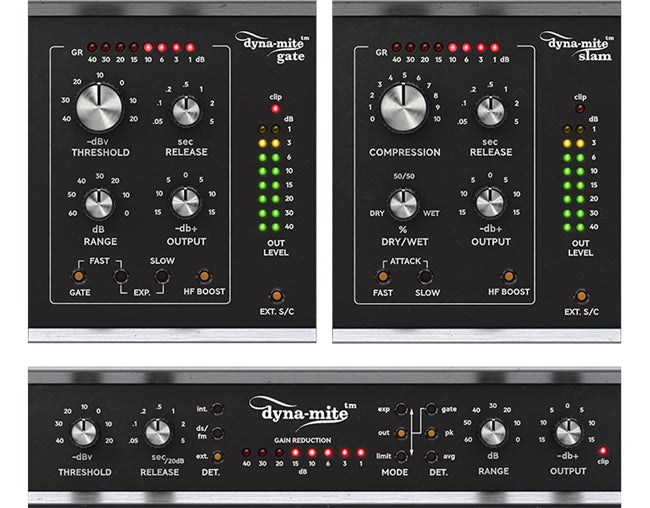Click the 40 dB out level LEDs on gate
The width and height of the screenshot is (650, 508).
(269, 227)
